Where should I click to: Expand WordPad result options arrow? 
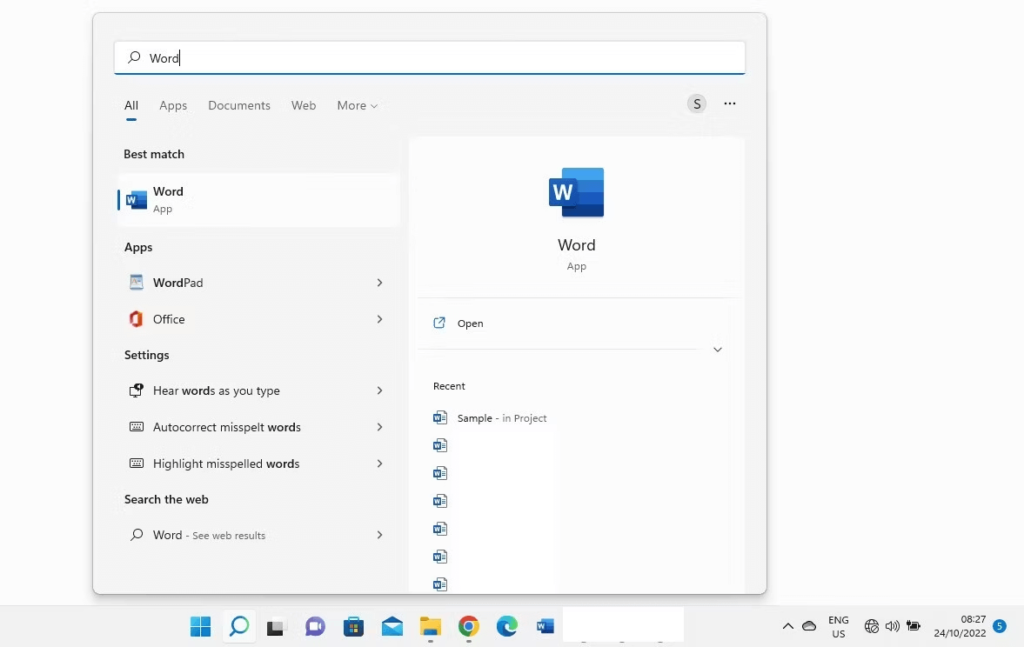[379, 283]
